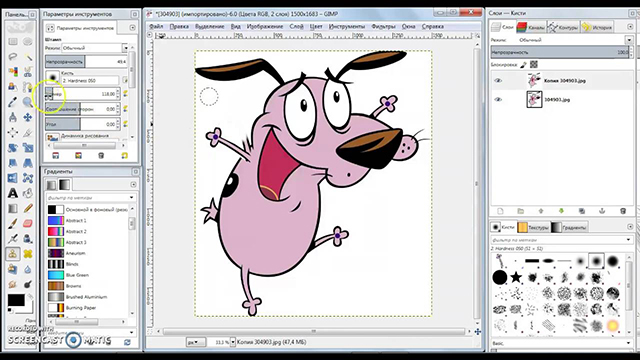
Task: Click the black foreground color swatch
Action: coord(16,300)
